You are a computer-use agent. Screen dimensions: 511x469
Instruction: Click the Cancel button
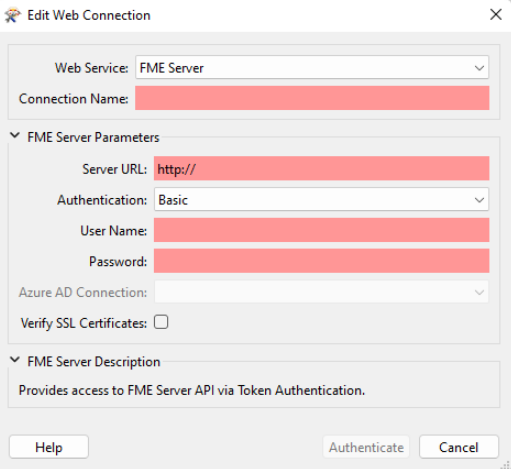[459, 447]
